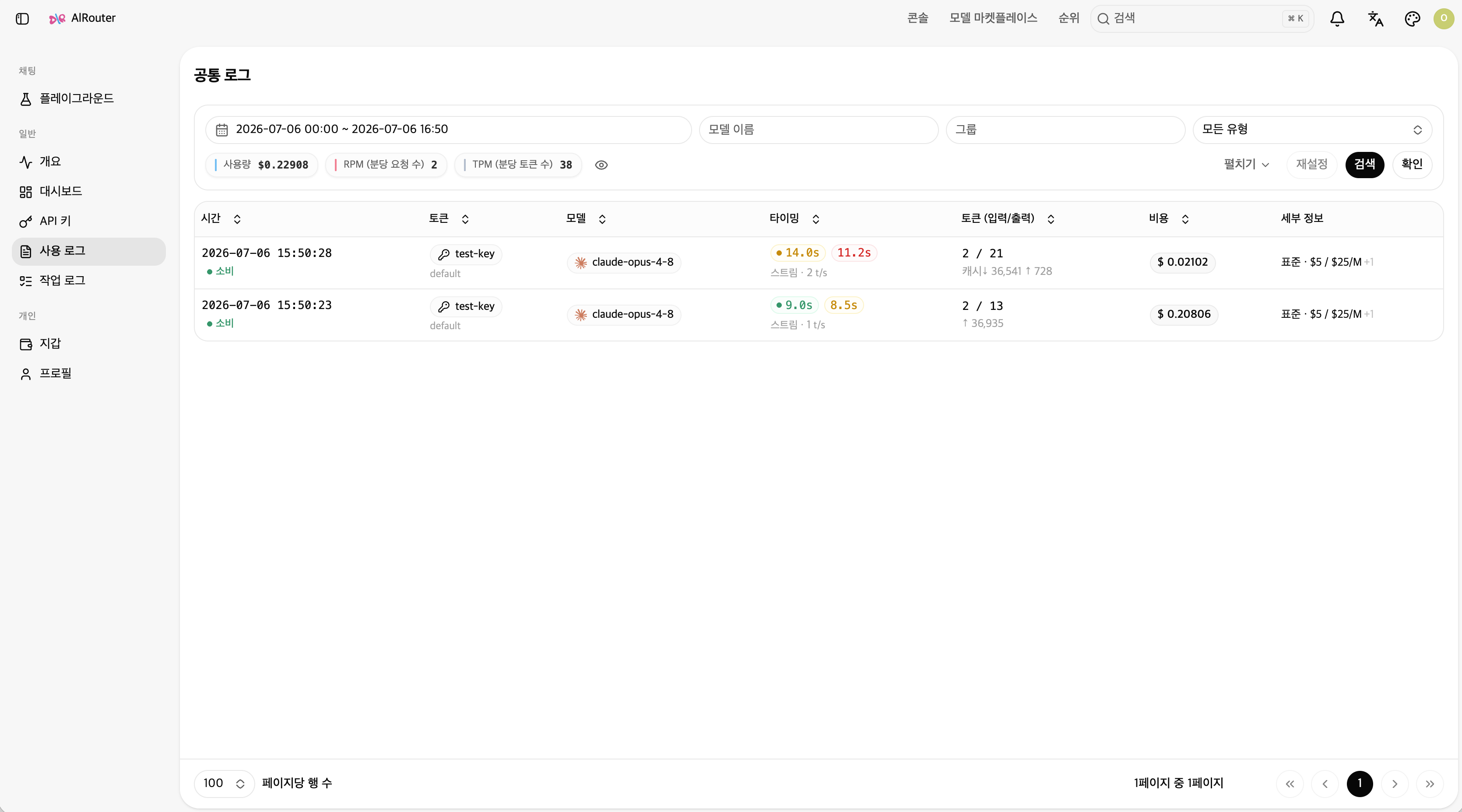Click timestamp 2026-07-06 15:50:28
1462x812 pixels.
point(267,253)
